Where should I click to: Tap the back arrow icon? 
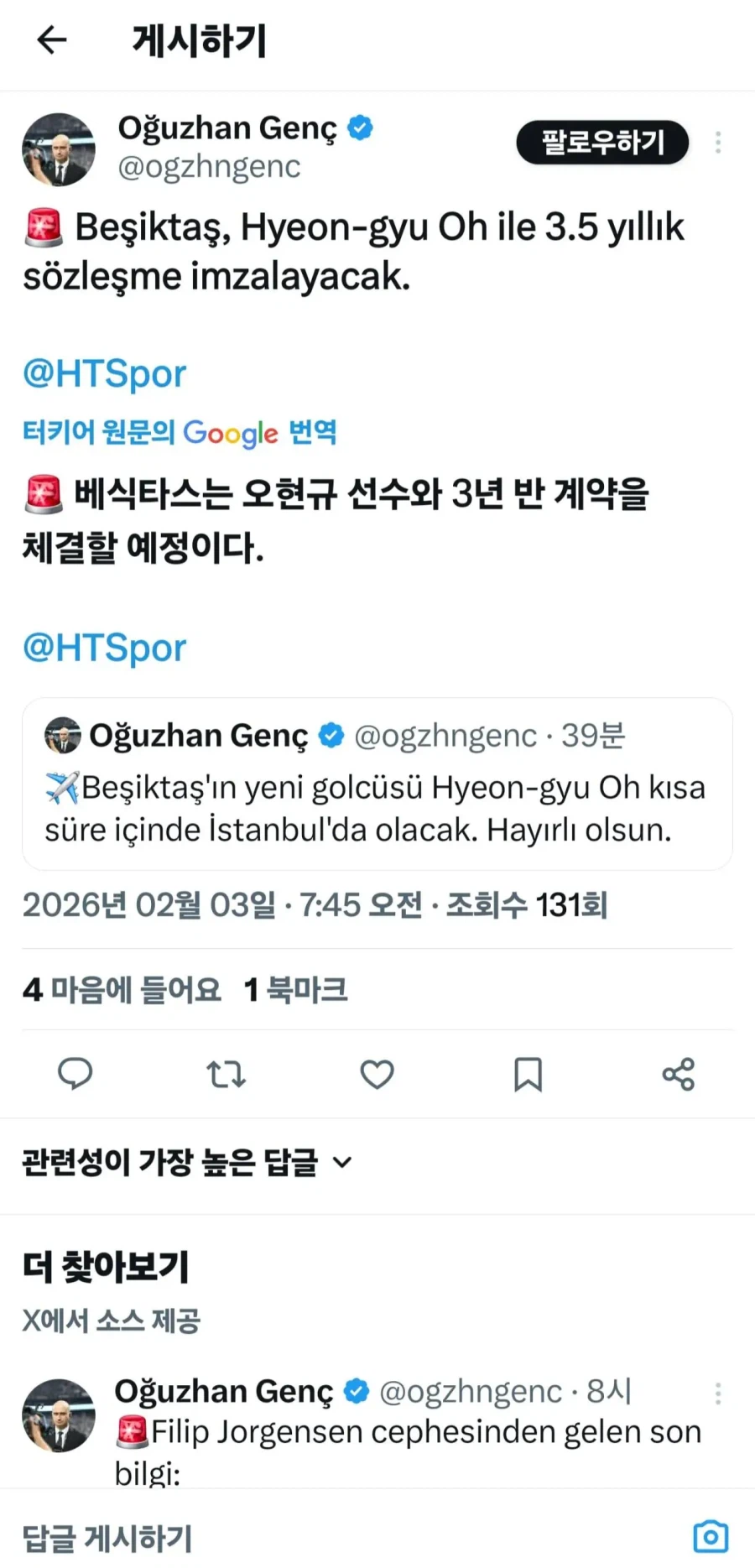pyautogui.click(x=52, y=39)
